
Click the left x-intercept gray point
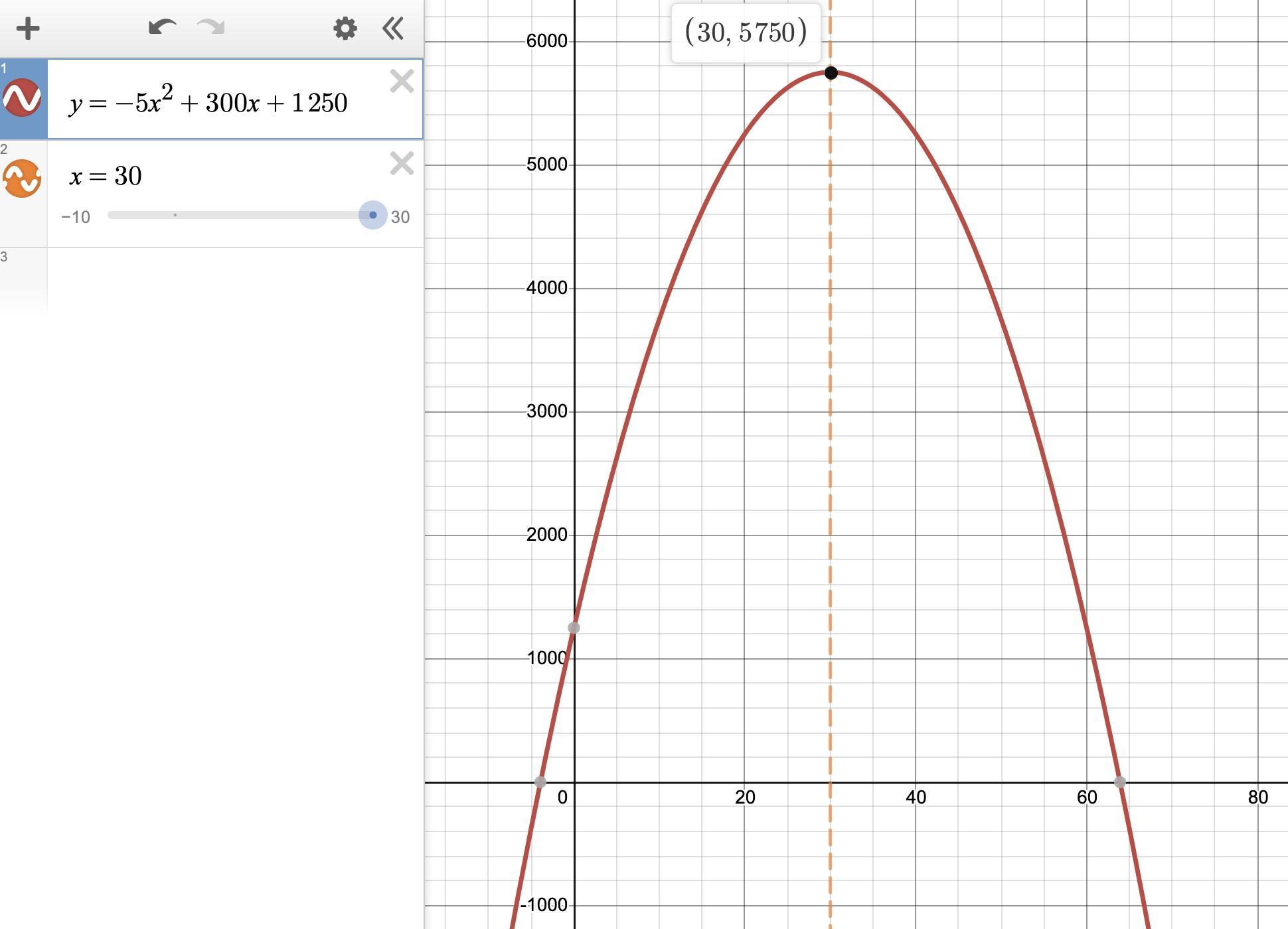coord(540,782)
